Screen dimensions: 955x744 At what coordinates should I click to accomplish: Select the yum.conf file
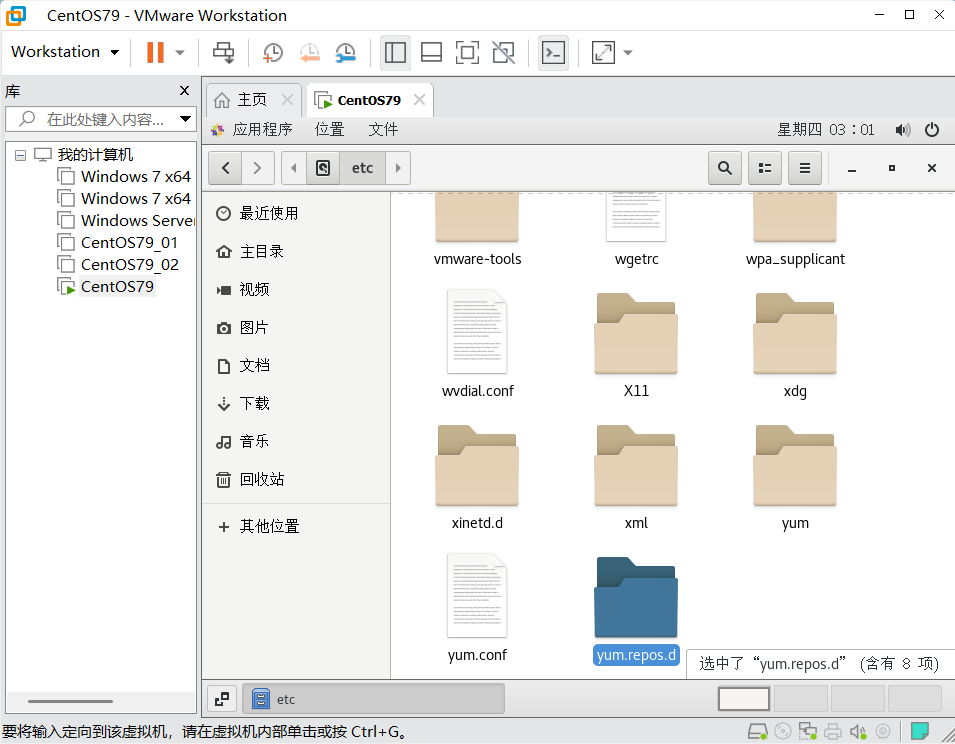(478, 608)
